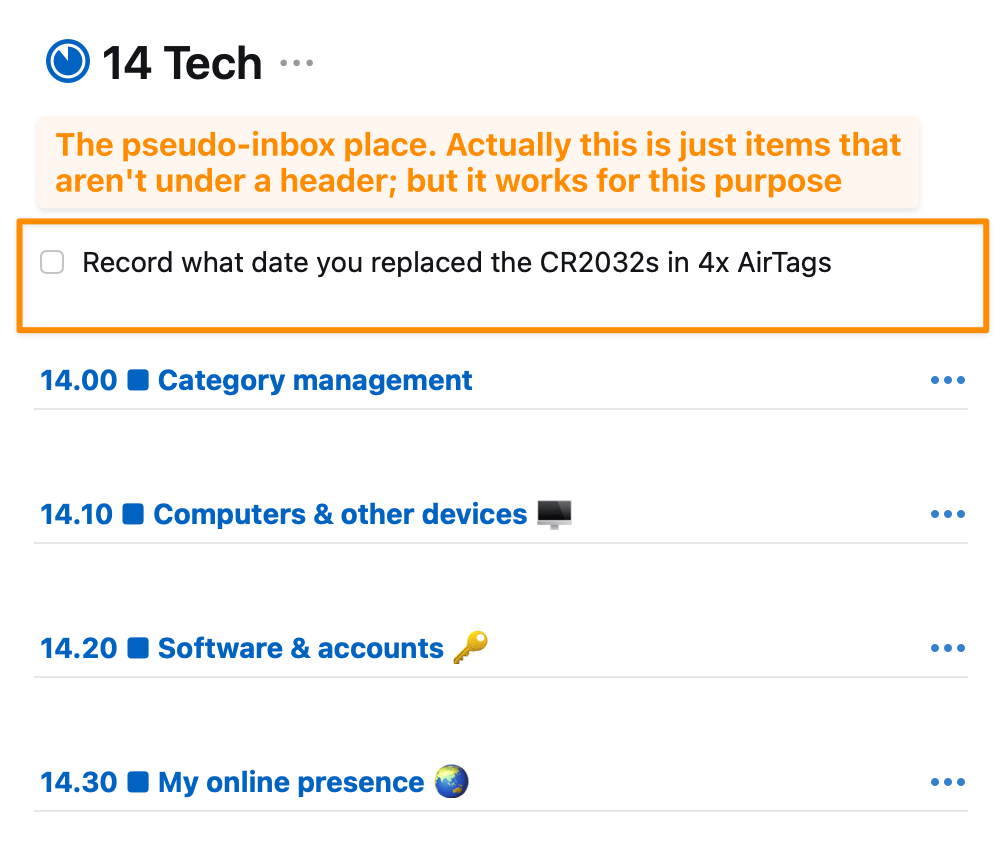Select the 14 Tech project title
Image resolution: width=1004 pixels, height=852 pixels.
(x=182, y=64)
